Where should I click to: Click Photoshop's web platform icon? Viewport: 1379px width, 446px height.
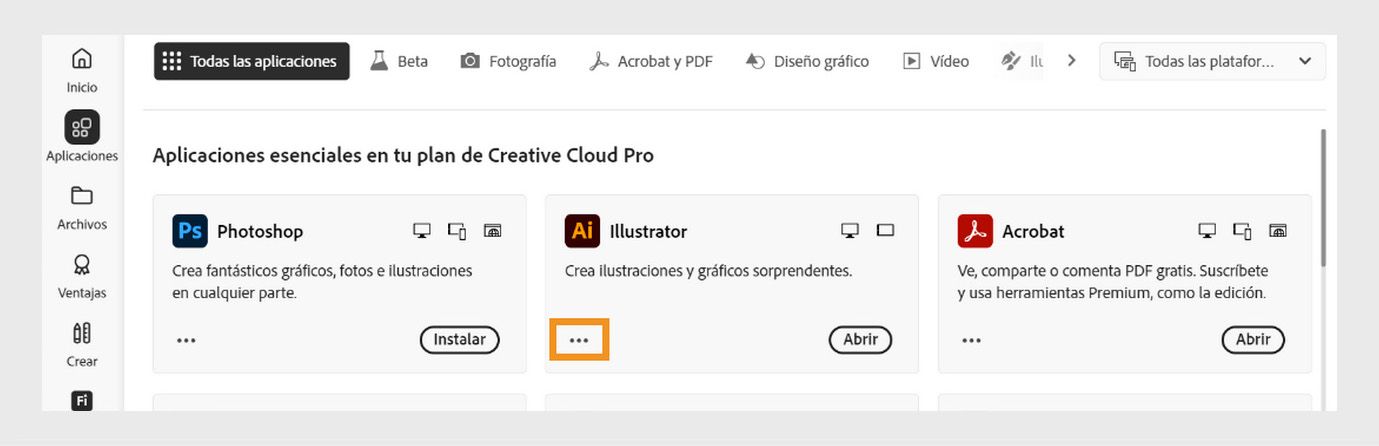pyautogui.click(x=492, y=231)
